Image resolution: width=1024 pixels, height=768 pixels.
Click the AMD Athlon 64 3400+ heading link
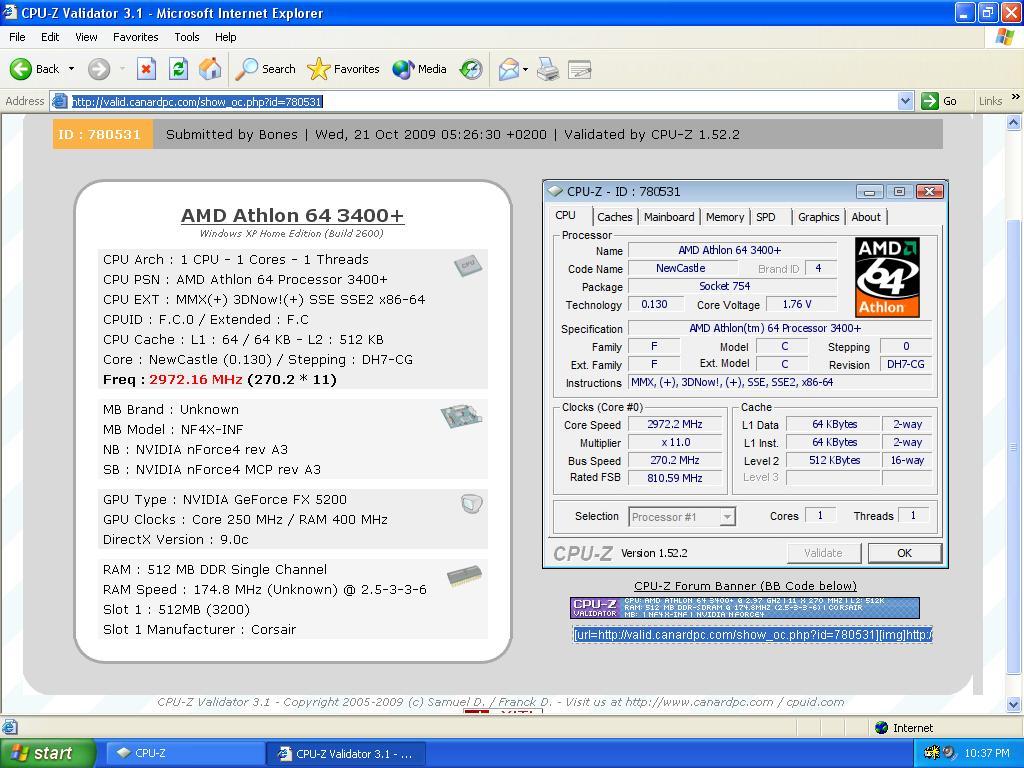tap(293, 215)
